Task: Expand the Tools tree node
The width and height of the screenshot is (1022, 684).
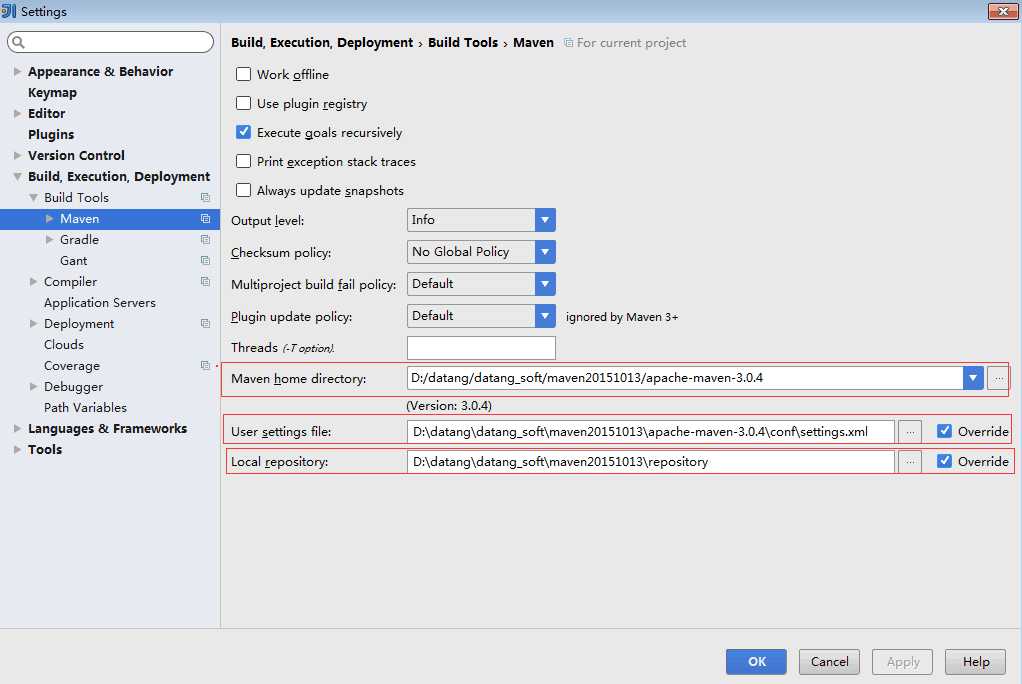Action: coord(18,449)
